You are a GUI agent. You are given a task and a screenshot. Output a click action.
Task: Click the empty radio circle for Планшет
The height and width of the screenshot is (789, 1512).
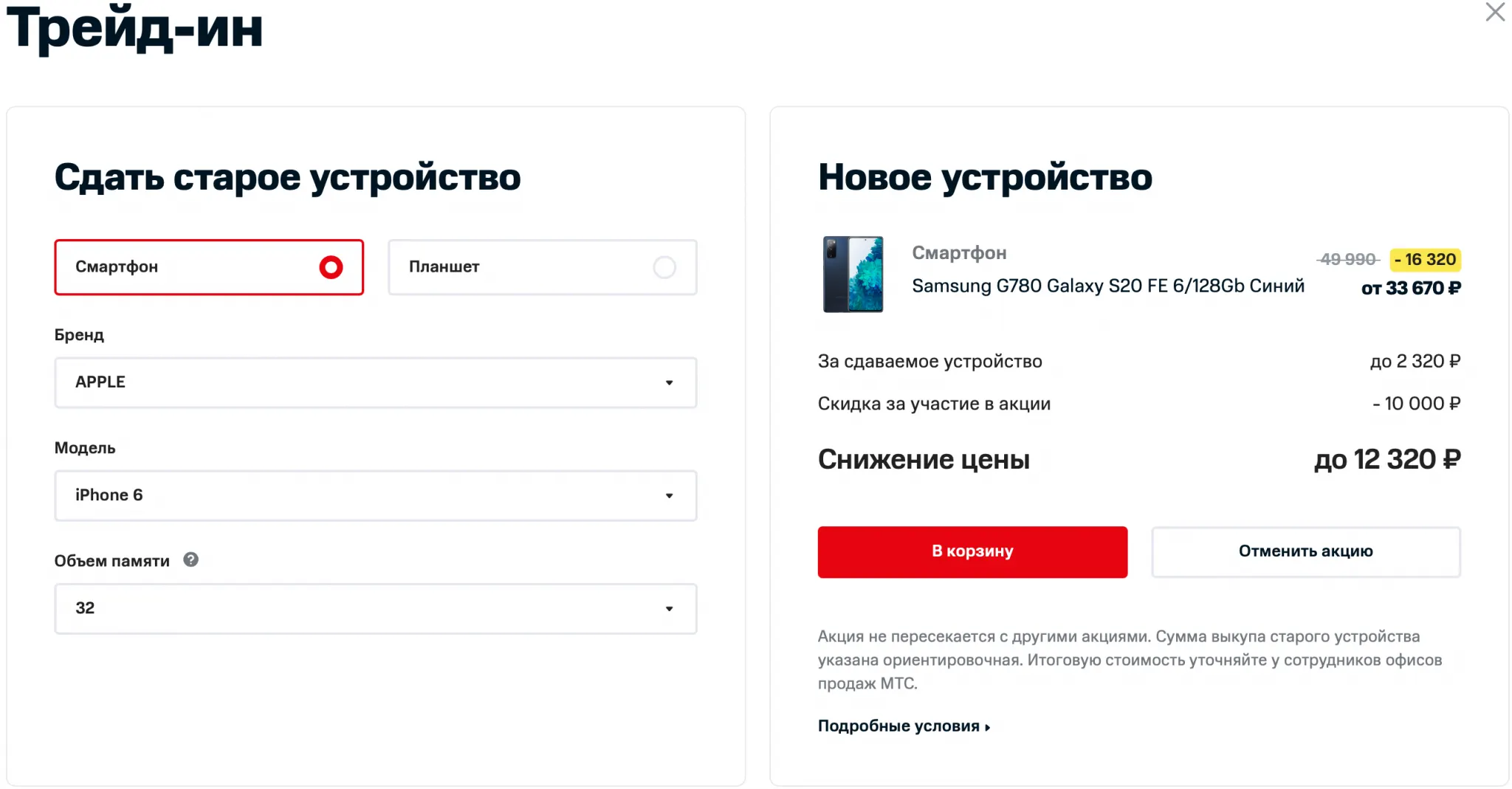(664, 267)
